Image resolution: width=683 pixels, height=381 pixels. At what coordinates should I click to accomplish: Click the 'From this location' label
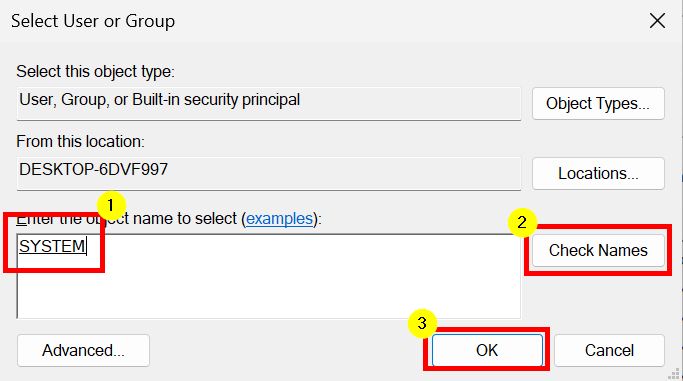pos(80,142)
